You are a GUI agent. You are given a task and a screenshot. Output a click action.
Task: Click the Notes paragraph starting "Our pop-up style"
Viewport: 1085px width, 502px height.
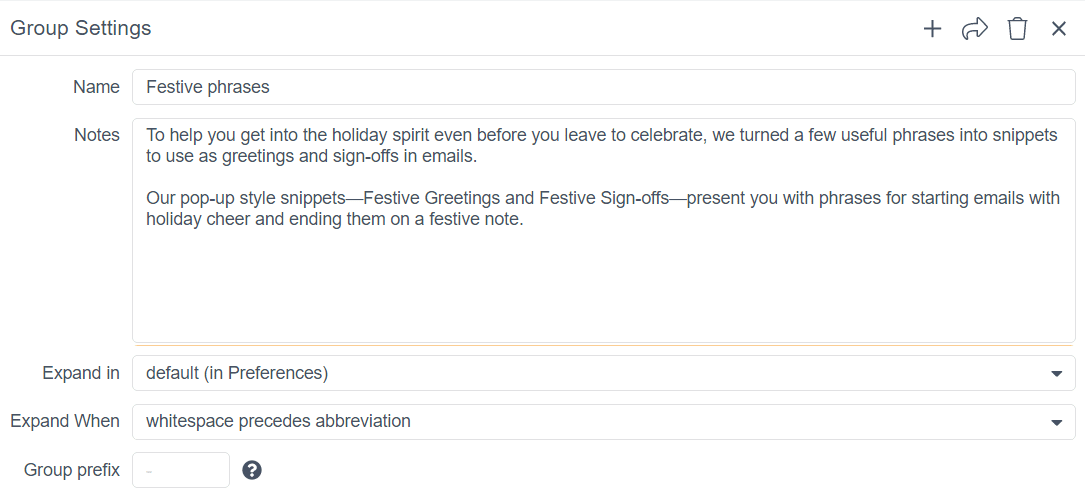click(603, 209)
